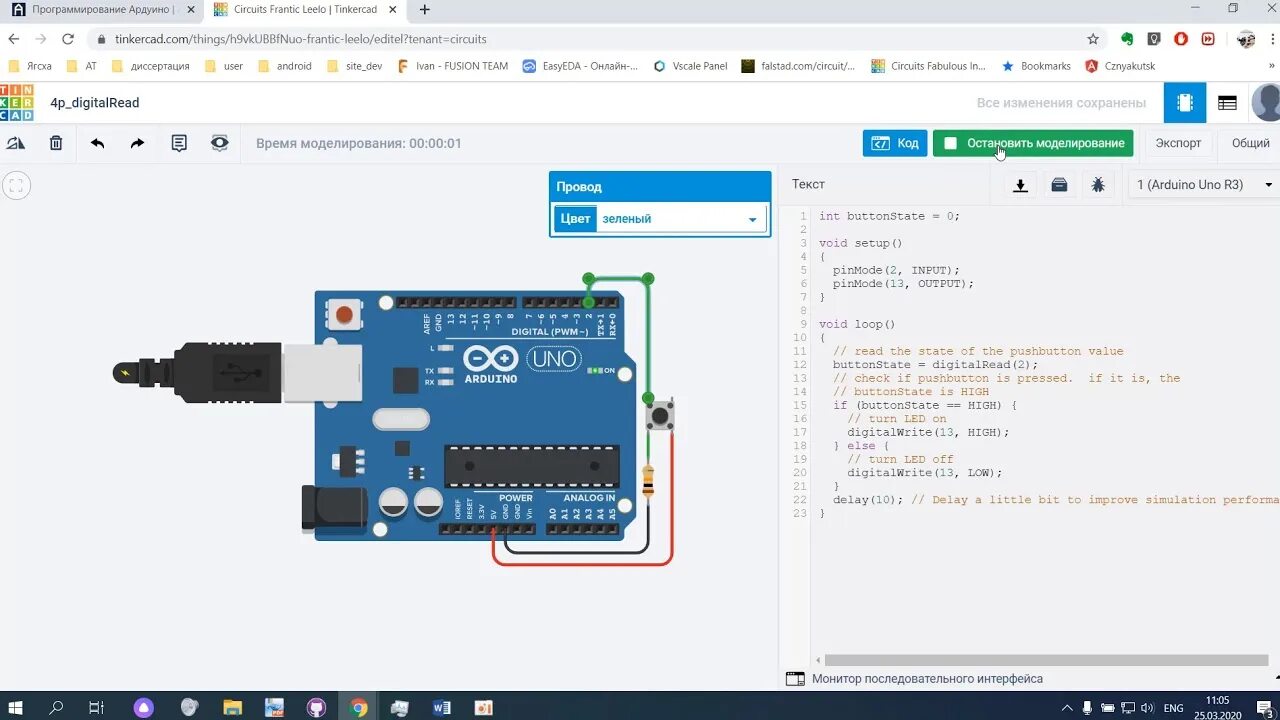
Task: Click the Код code button
Action: pos(895,143)
